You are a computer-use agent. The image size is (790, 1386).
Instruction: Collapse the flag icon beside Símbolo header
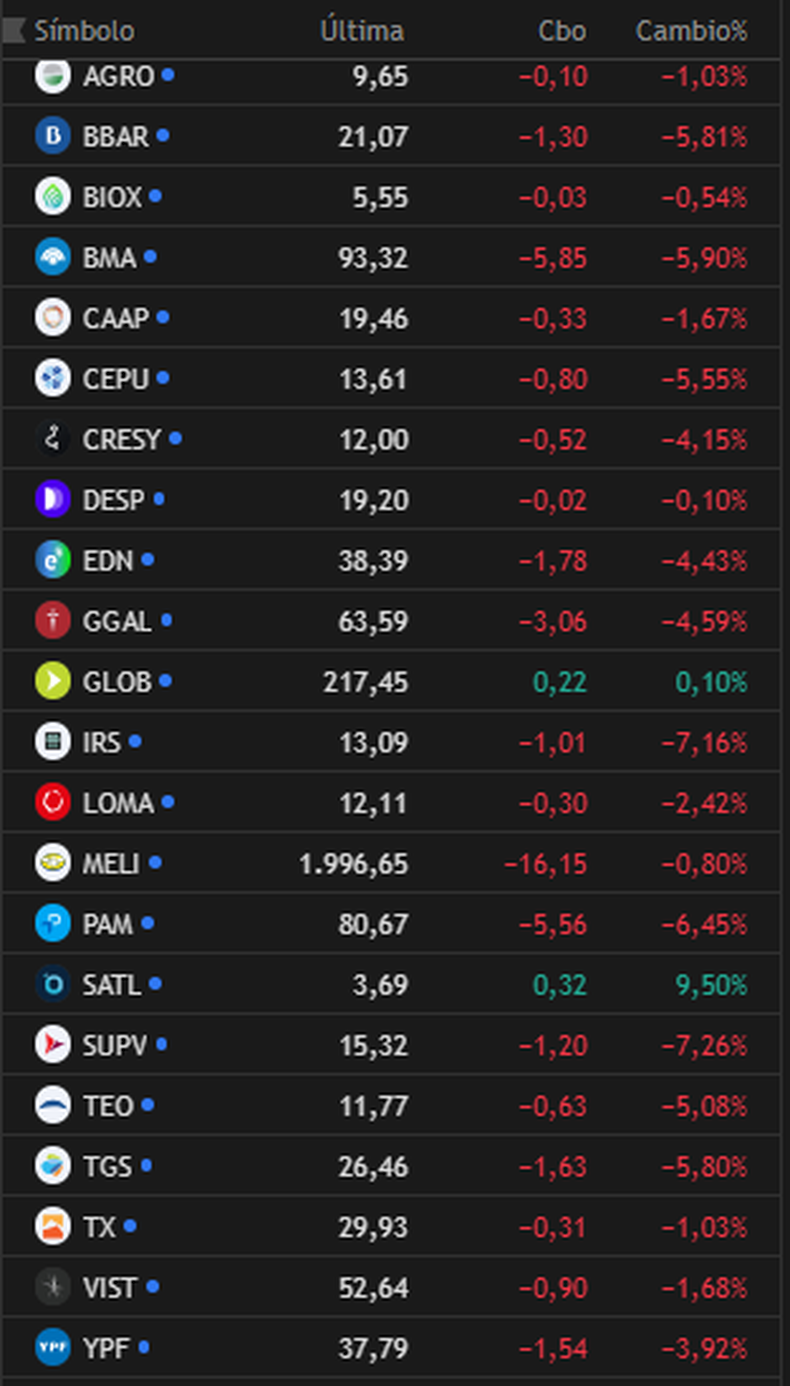click(x=13, y=31)
